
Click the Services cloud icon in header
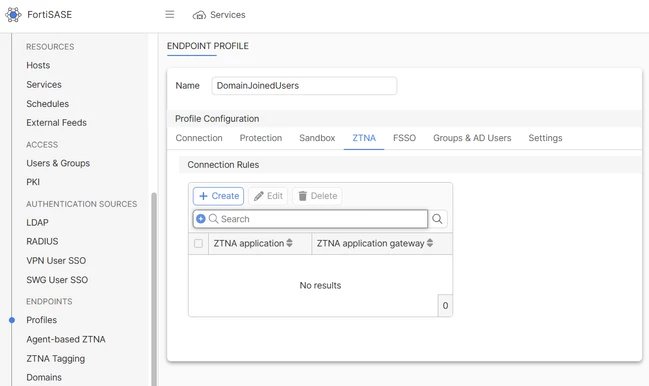199,15
